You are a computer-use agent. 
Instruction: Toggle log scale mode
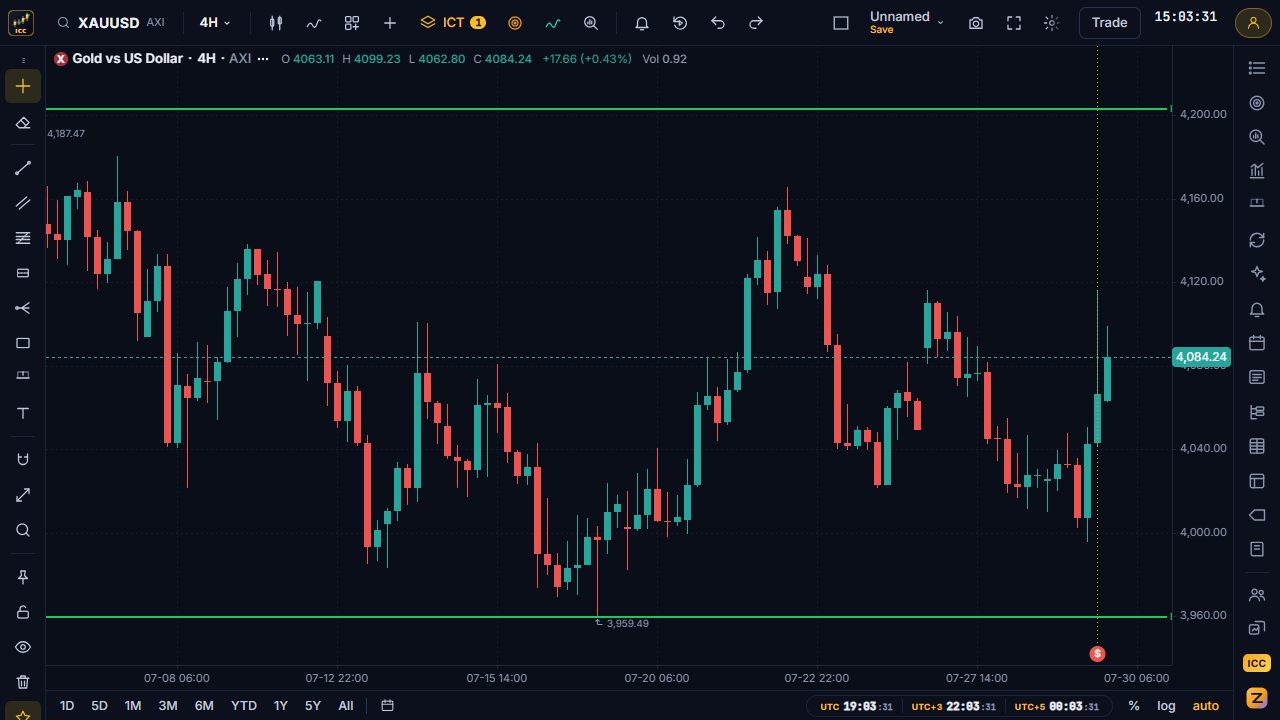click(1166, 705)
